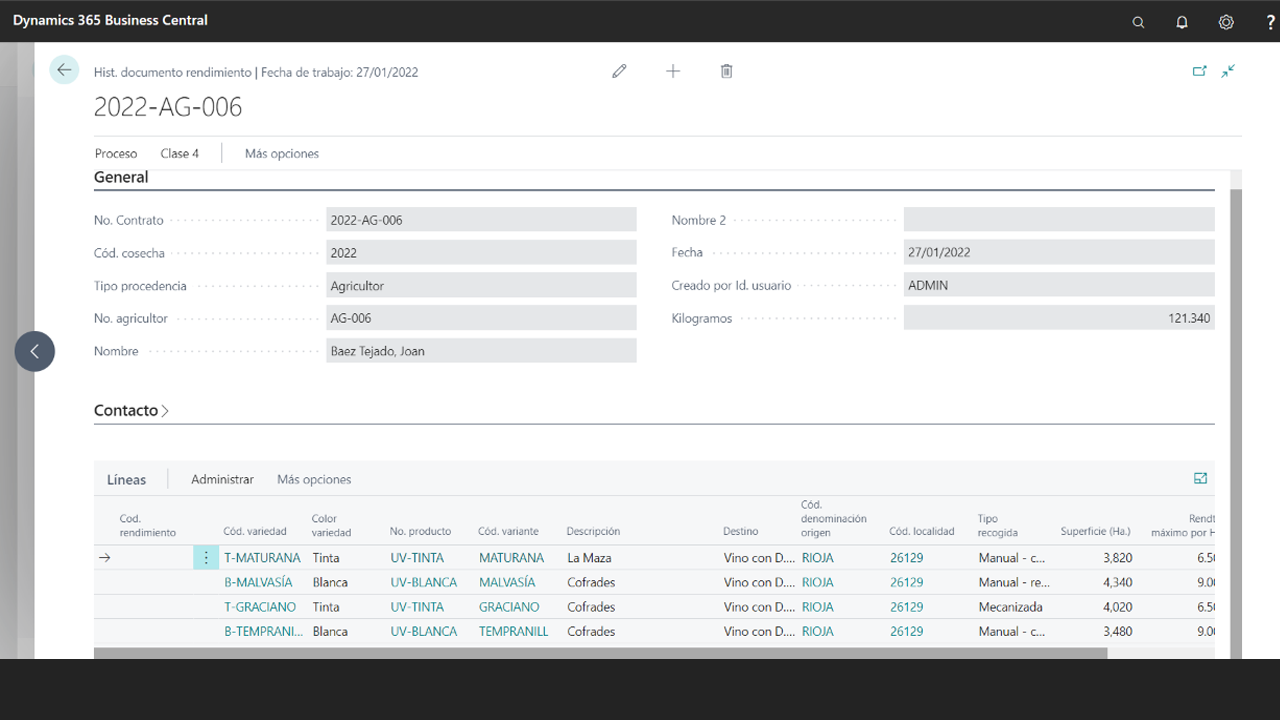Open UV-TINTA product in T-MATURANA row
Viewport: 1280px width, 720px height.
[417, 558]
